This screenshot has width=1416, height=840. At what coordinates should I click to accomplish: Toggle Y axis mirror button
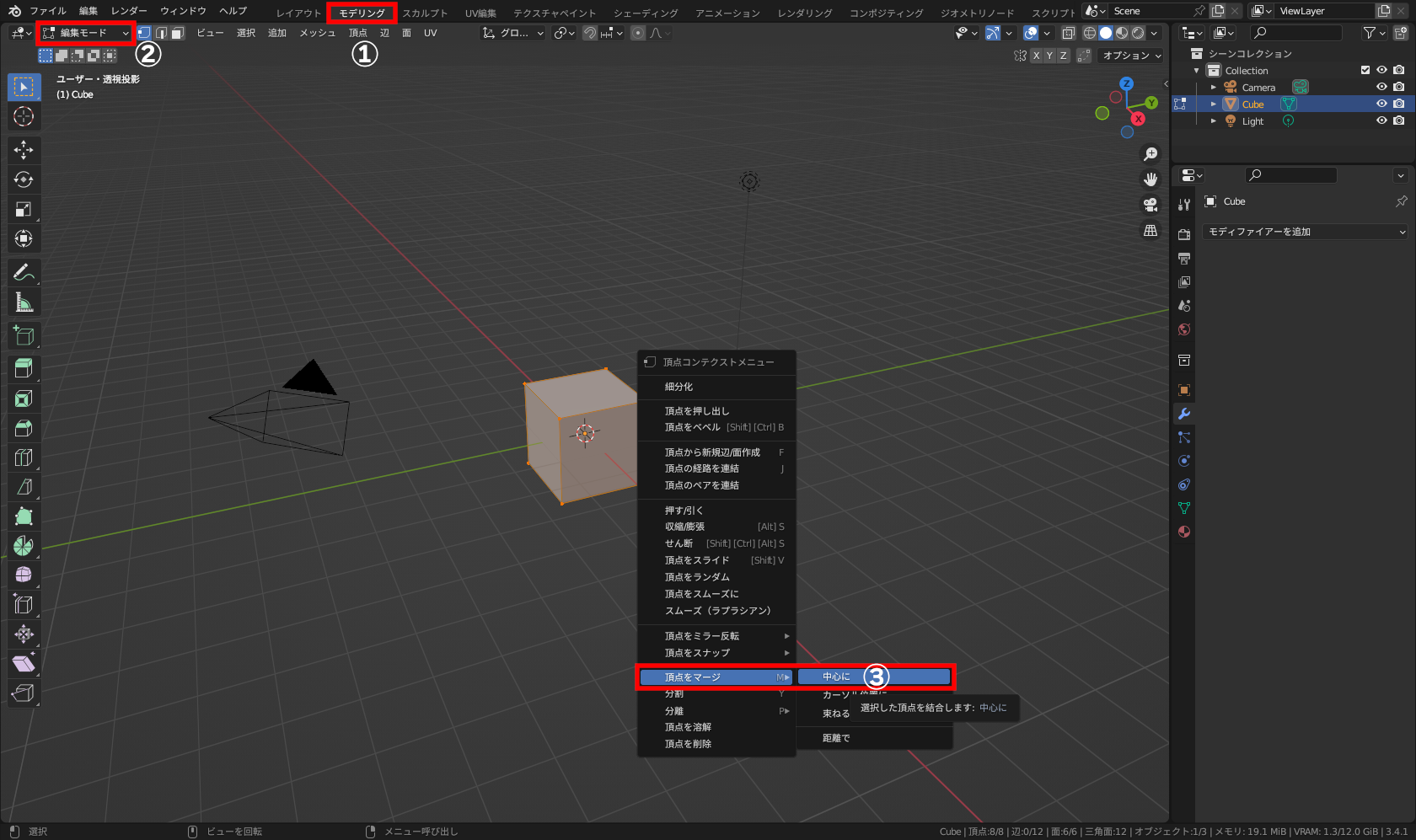click(1049, 56)
